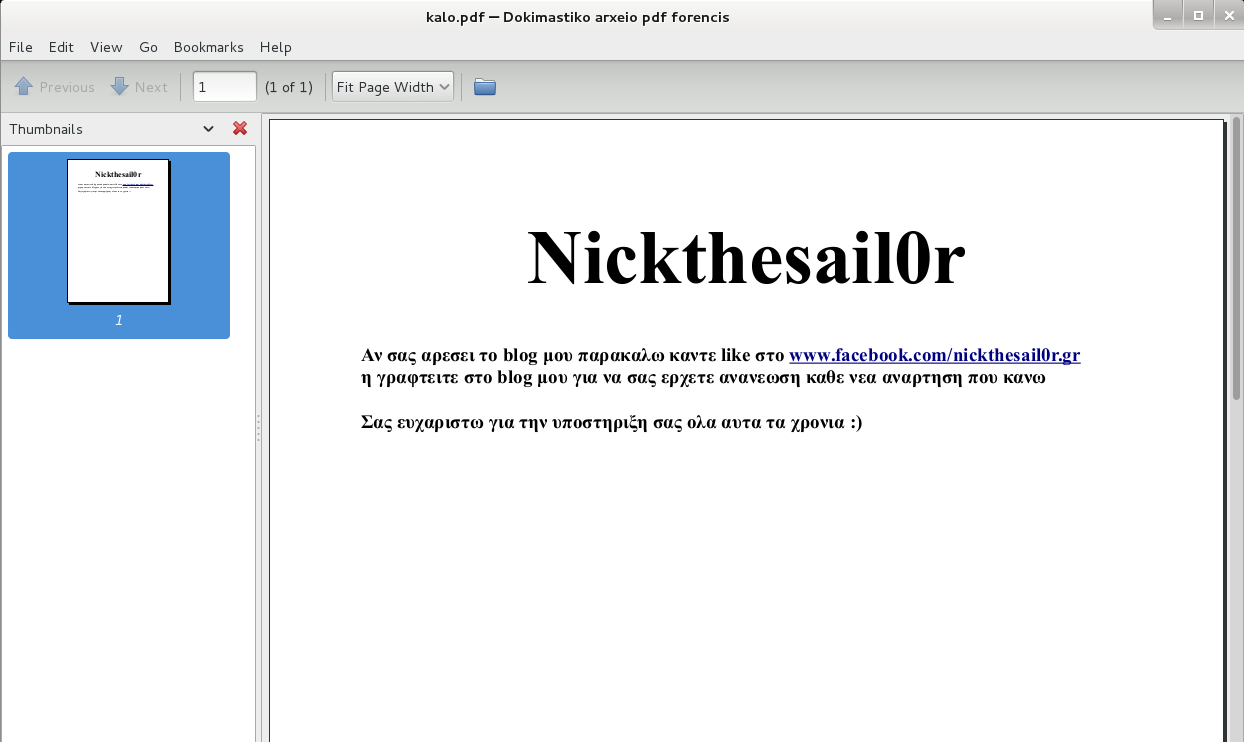Click the Next navigation button
This screenshot has width=1244, height=742.
[138, 86]
